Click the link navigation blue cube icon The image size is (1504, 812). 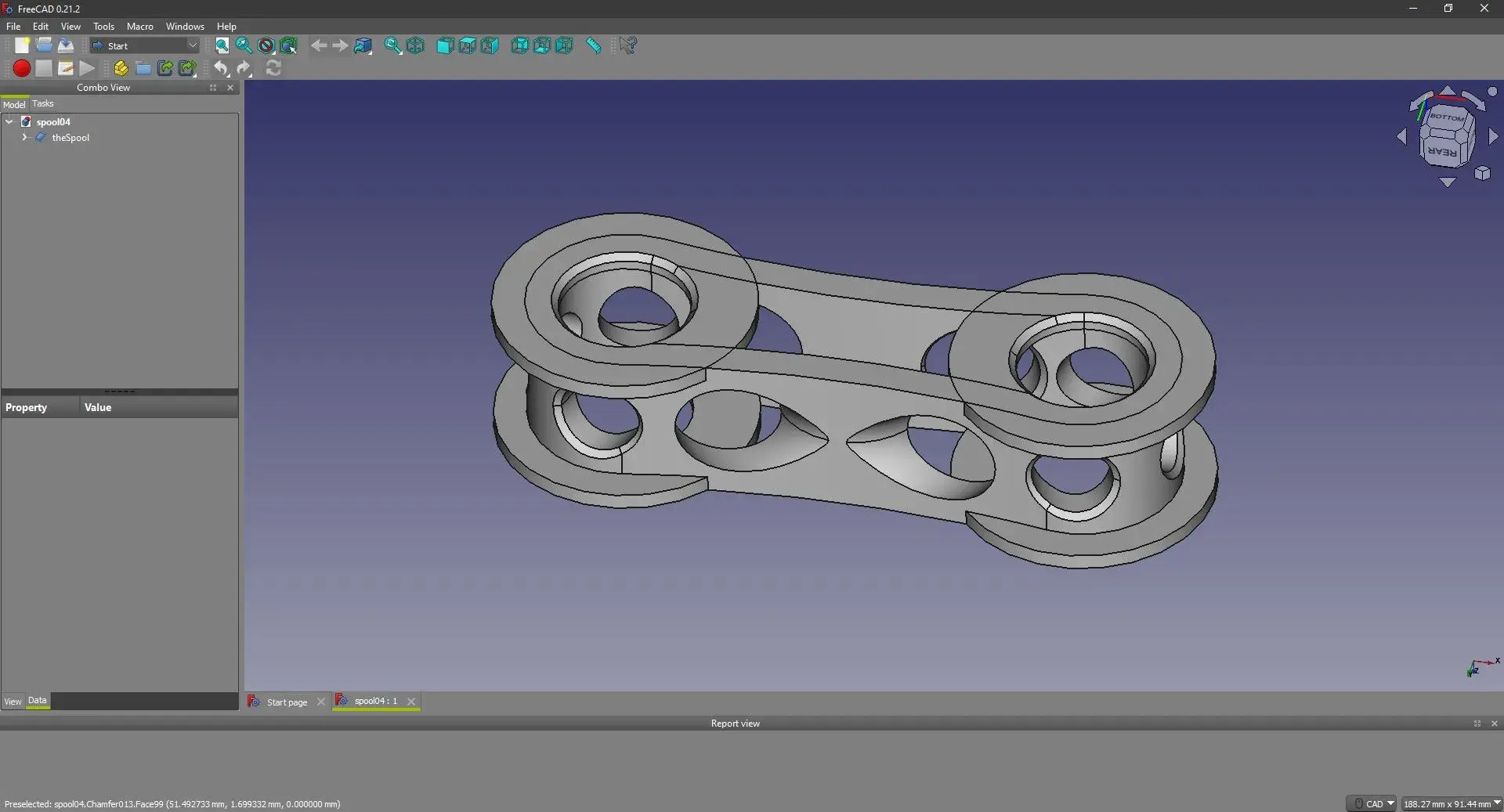tap(363, 45)
